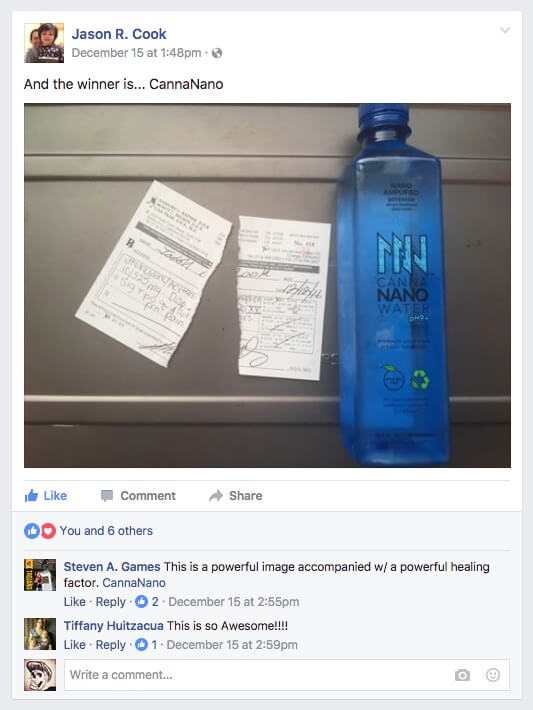The height and width of the screenshot is (710, 533).
Task: Like the post with thumbs-up icon
Action: 31,495
